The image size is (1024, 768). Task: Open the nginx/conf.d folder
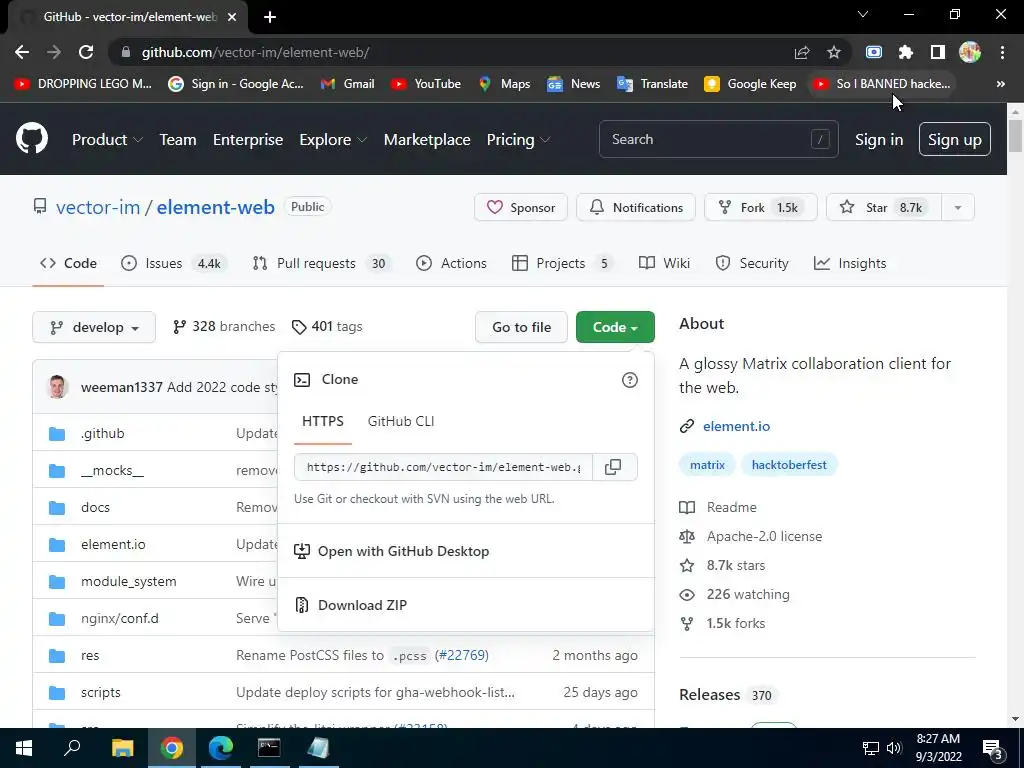pyautogui.click(x=120, y=618)
